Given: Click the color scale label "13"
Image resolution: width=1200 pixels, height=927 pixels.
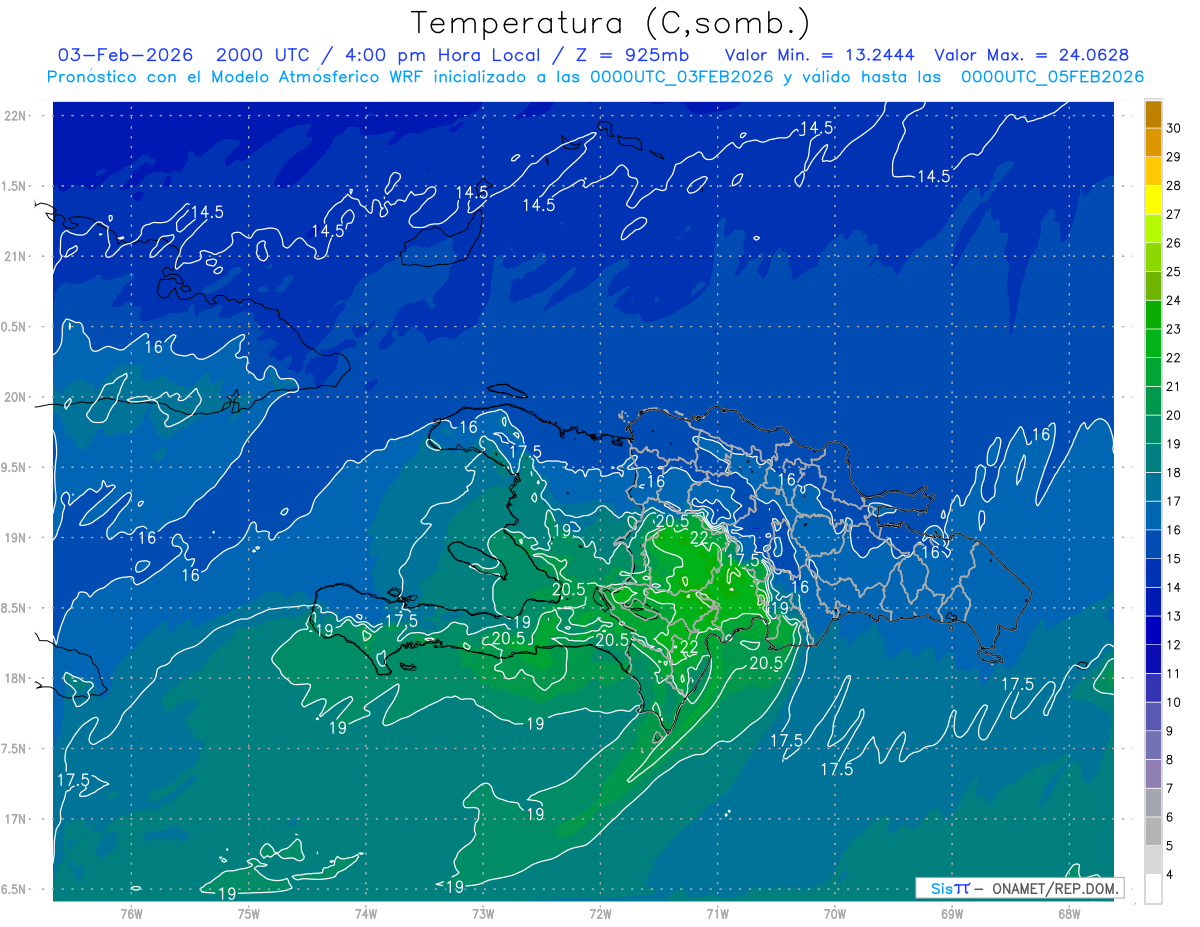Looking at the screenshot, I should point(1174,616).
